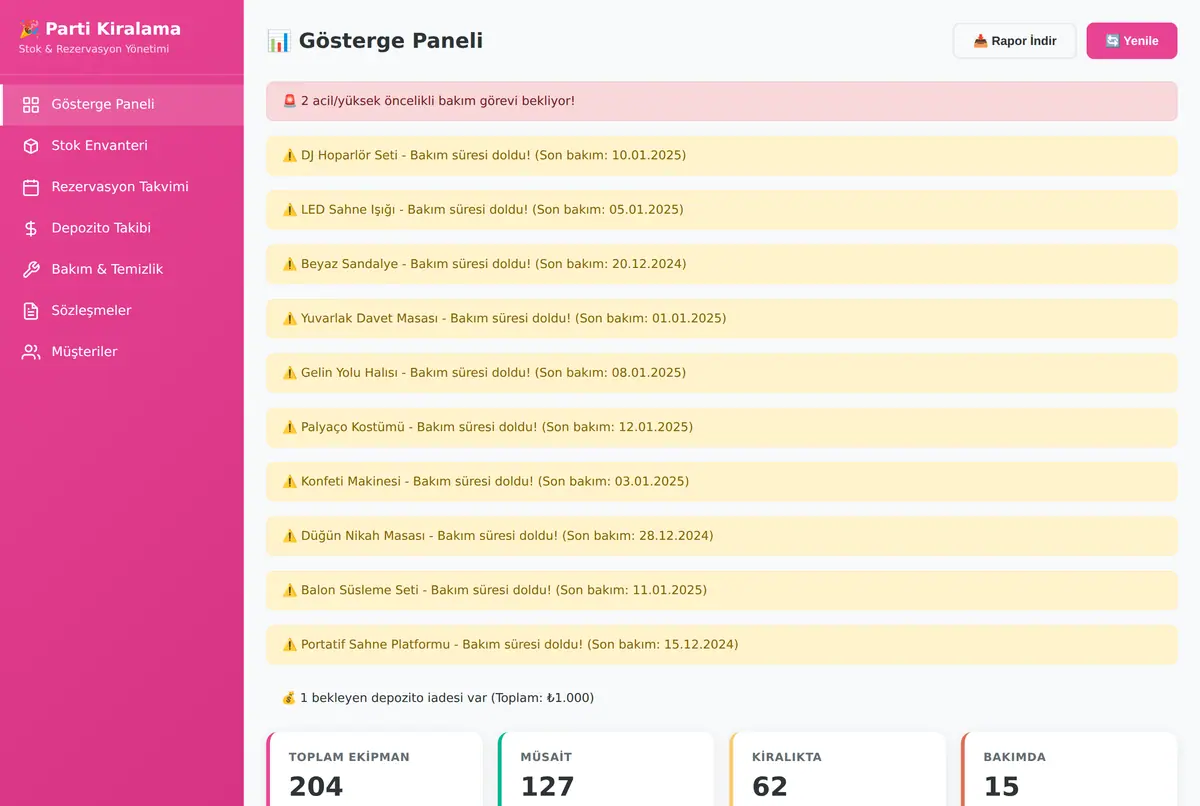1200x806 pixels.
Task: Click the money bag icon in deposit notice
Action: pos(290,698)
